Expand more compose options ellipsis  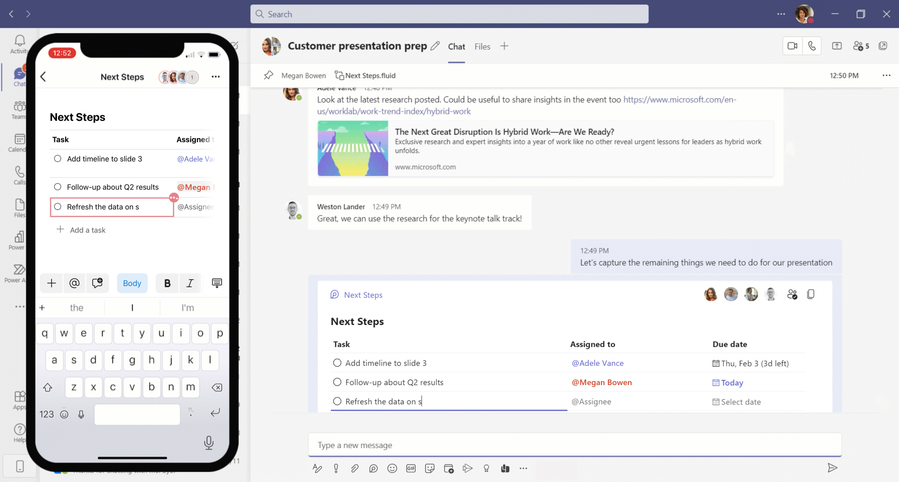[523, 468]
